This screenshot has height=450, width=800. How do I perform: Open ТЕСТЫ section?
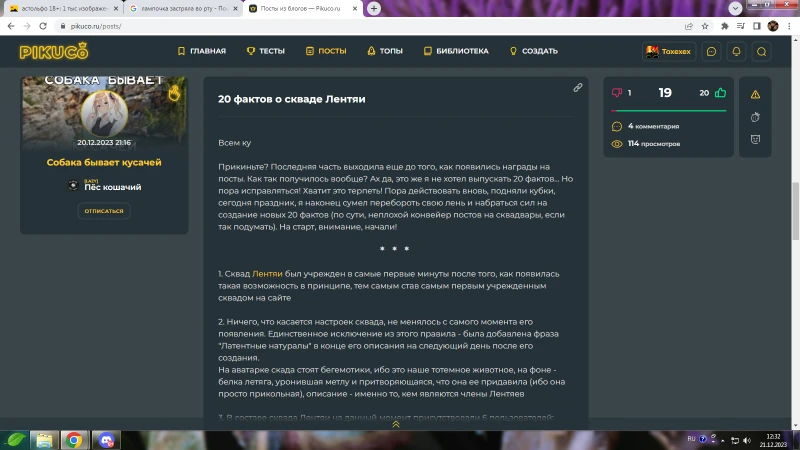pyautogui.click(x=266, y=51)
